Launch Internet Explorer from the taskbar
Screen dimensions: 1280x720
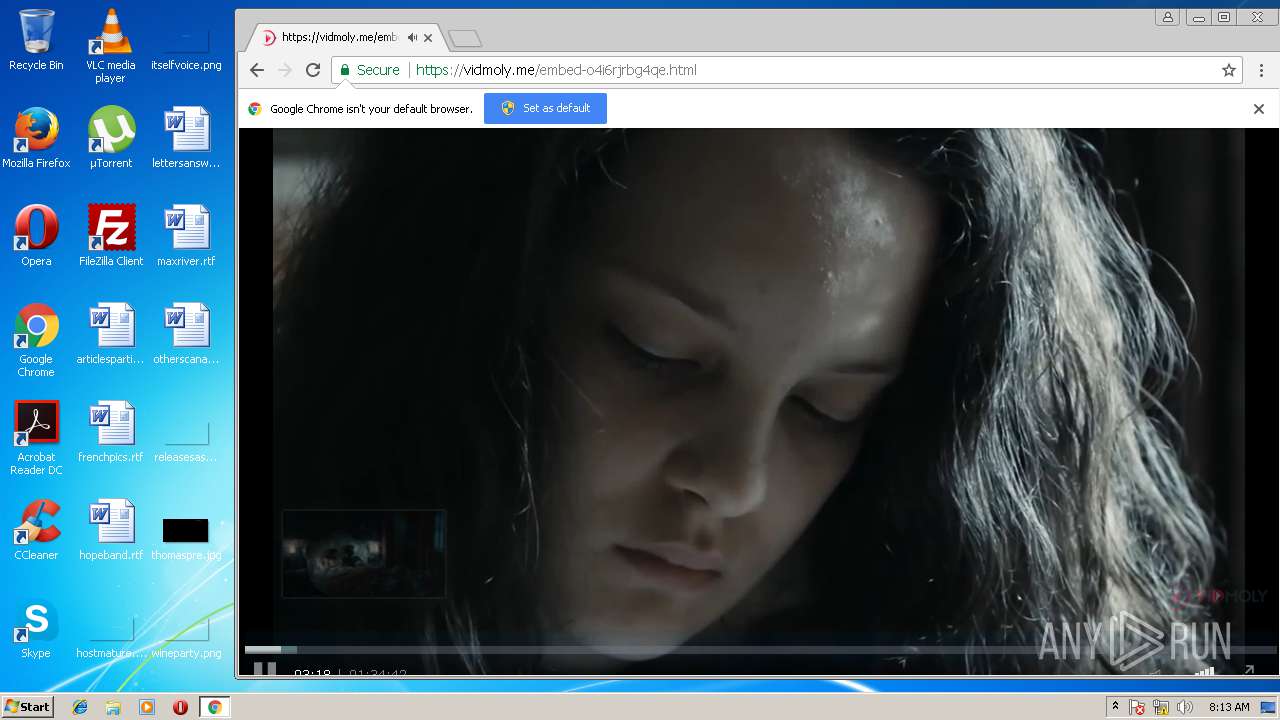pyautogui.click(x=80, y=707)
